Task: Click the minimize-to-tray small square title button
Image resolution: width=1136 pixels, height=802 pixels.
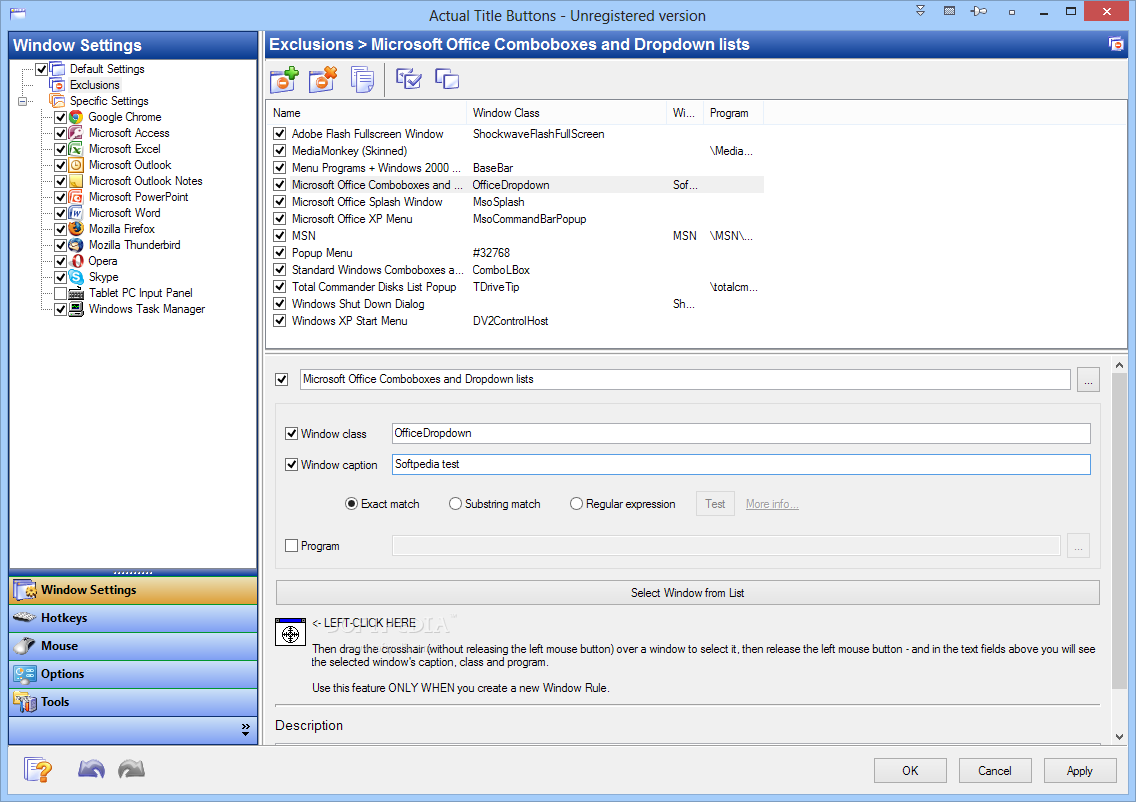Action: coord(1011,12)
